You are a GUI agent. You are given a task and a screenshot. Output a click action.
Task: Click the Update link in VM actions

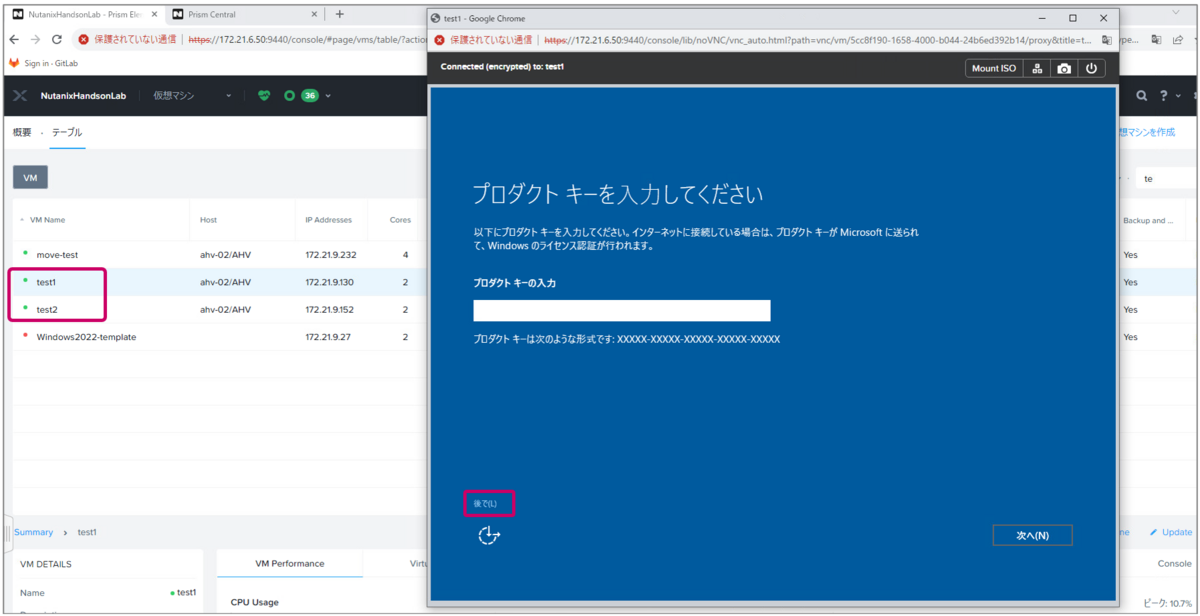(1171, 532)
